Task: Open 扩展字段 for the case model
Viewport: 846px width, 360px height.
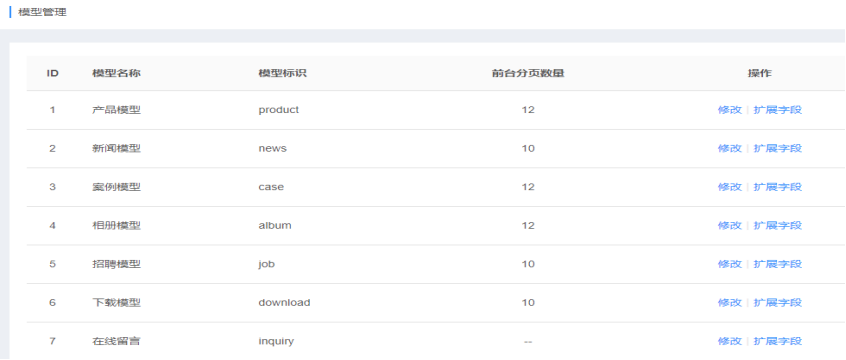Action: [777, 187]
